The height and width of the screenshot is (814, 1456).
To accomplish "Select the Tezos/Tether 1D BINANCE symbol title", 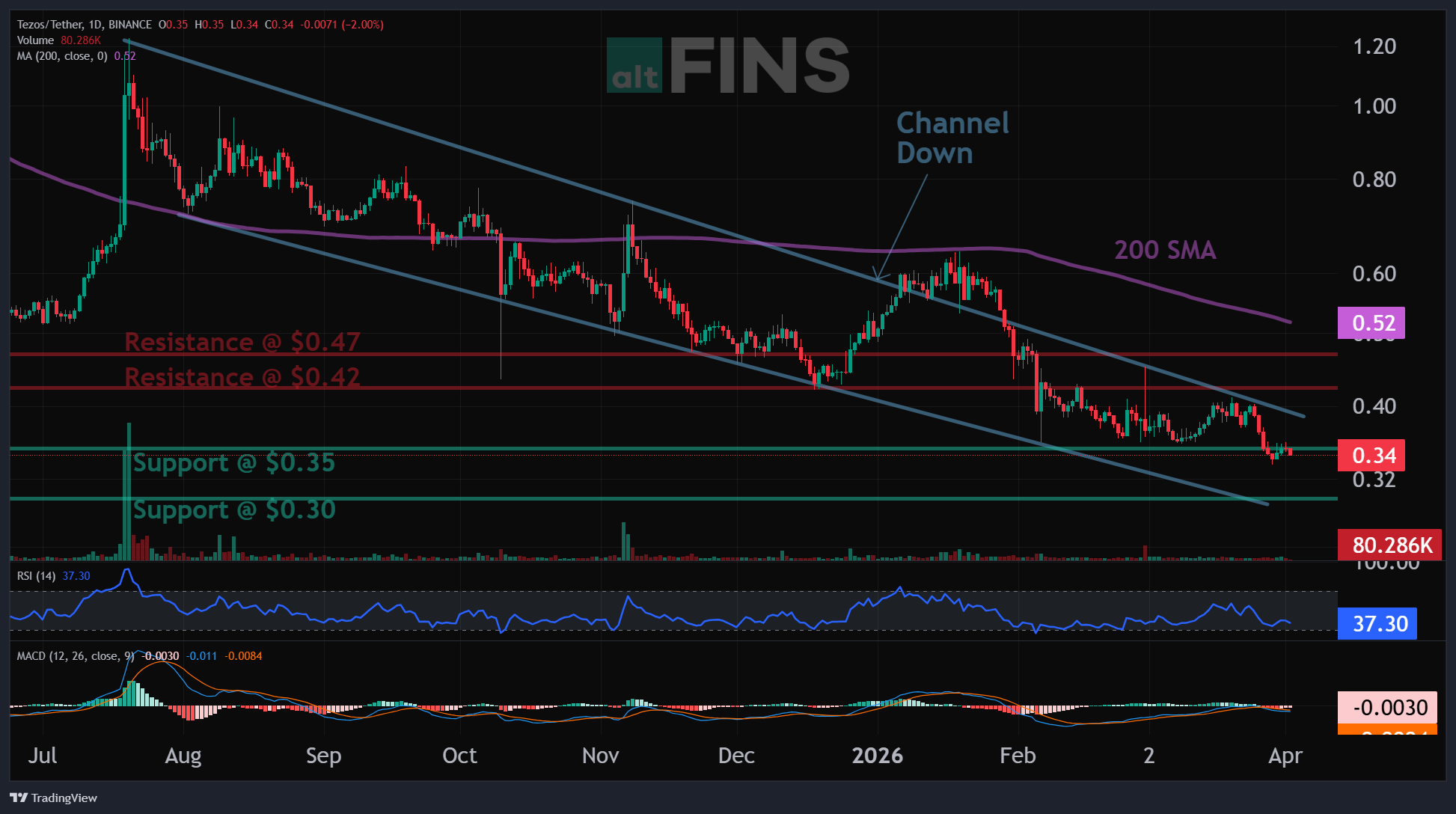I will tap(84, 25).
